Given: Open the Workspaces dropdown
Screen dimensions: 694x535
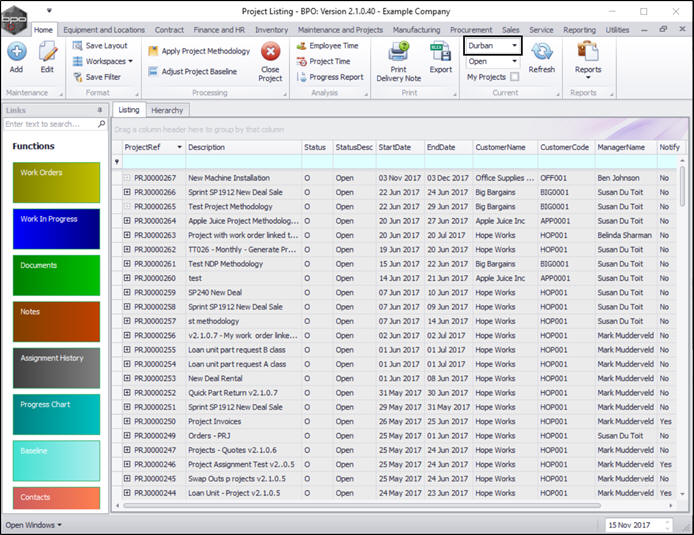Looking at the screenshot, I should pyautogui.click(x=105, y=61).
